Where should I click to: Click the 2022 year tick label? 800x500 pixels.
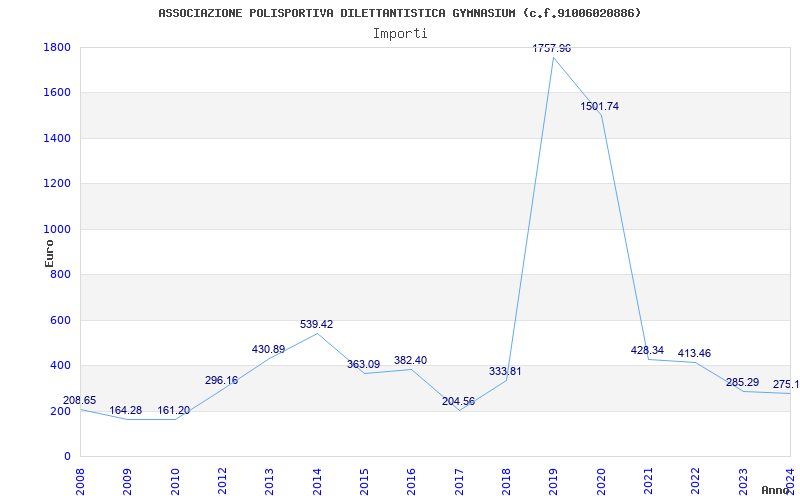coord(695,482)
